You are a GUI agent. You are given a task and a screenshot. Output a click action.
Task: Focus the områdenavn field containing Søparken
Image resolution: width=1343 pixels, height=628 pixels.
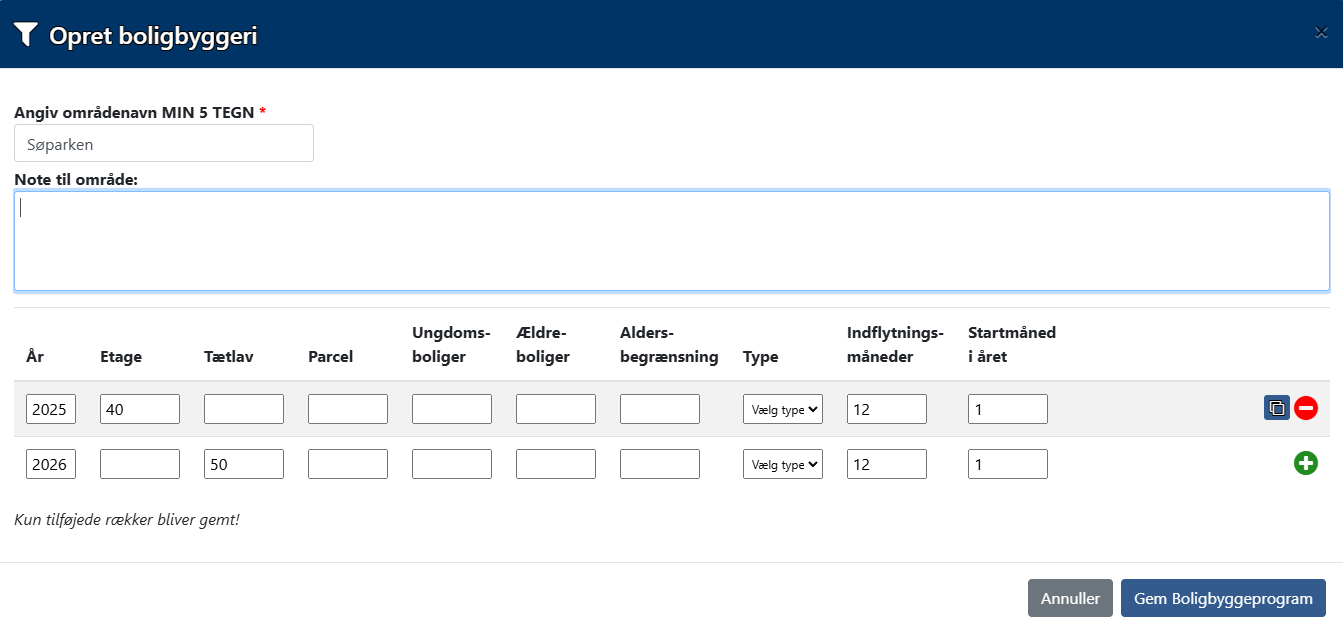point(164,144)
